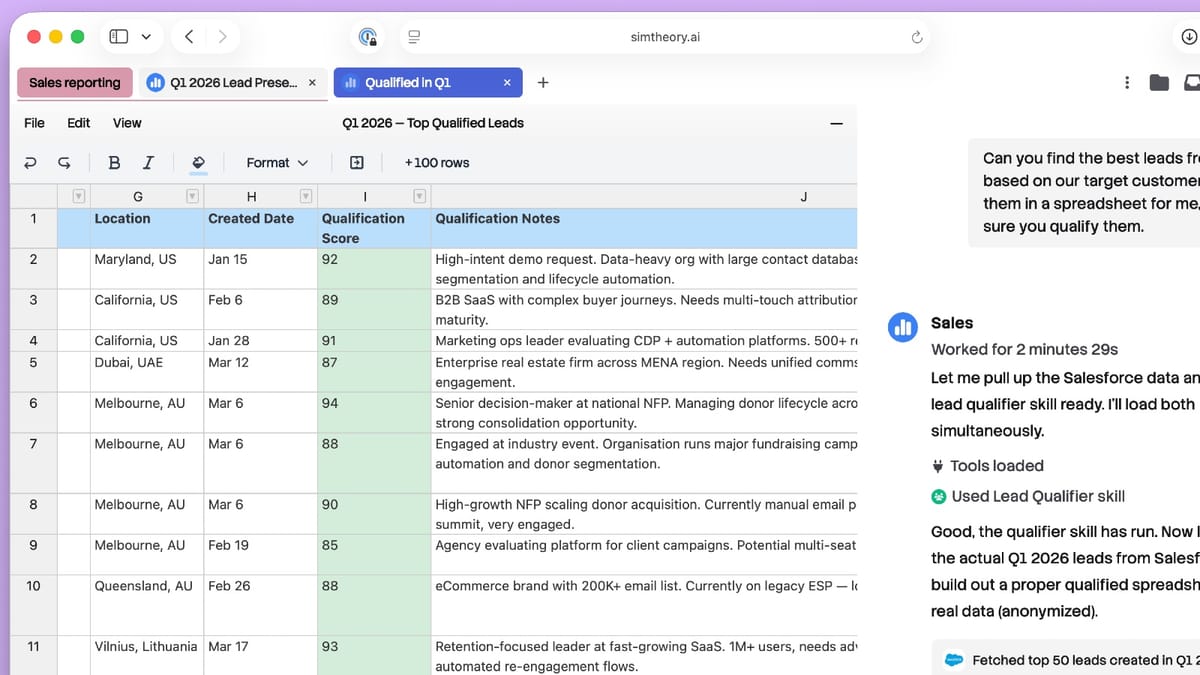Toggle italic formatting

148,163
